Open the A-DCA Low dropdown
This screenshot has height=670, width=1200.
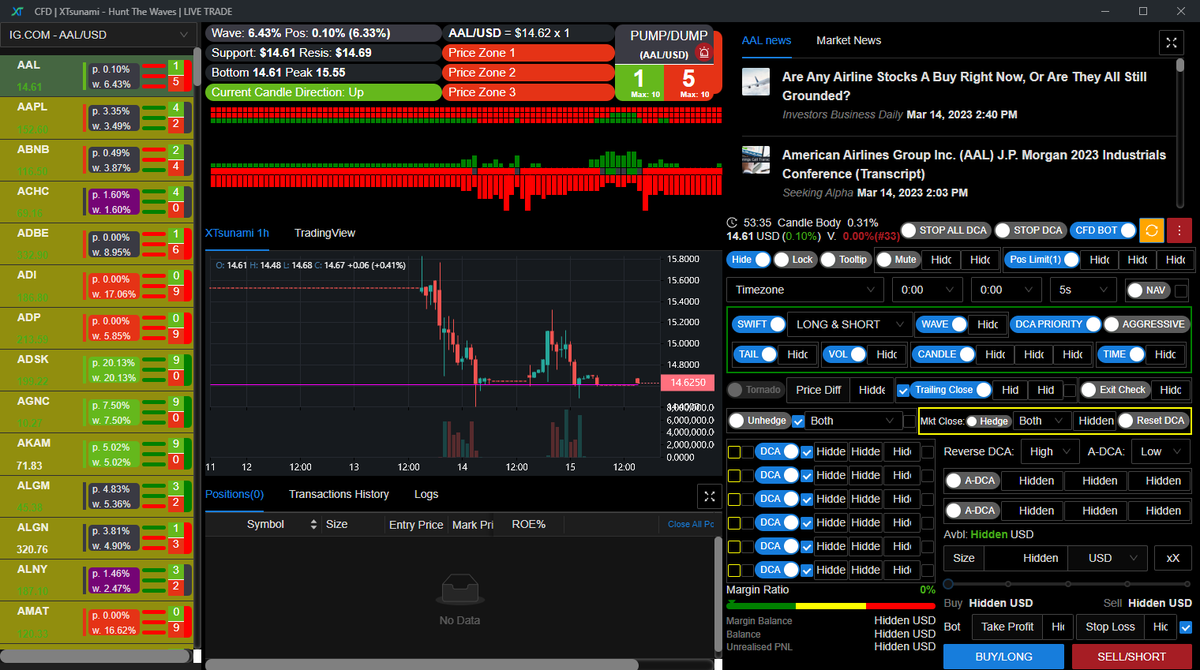tap(1162, 452)
